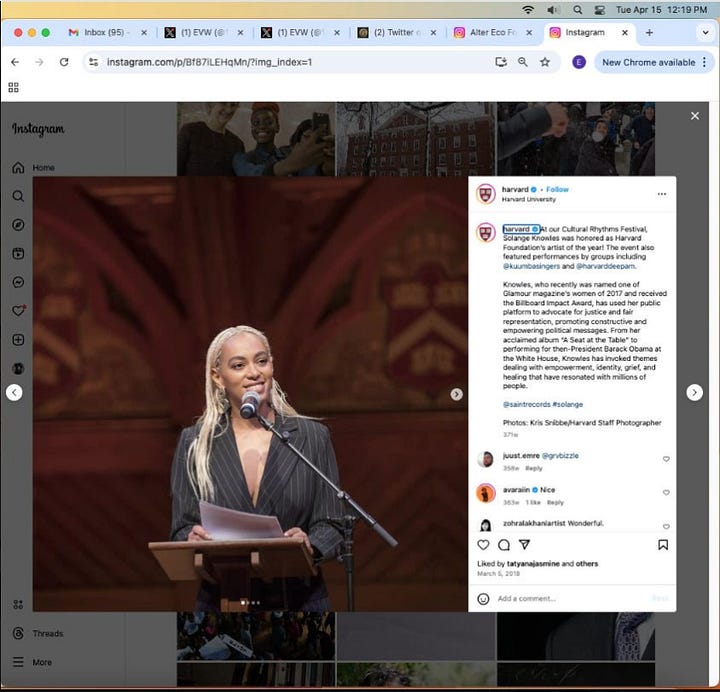Screen dimensions: 720x692
Task: Open Wi-Fi status in menu bar
Action: tap(529, 10)
